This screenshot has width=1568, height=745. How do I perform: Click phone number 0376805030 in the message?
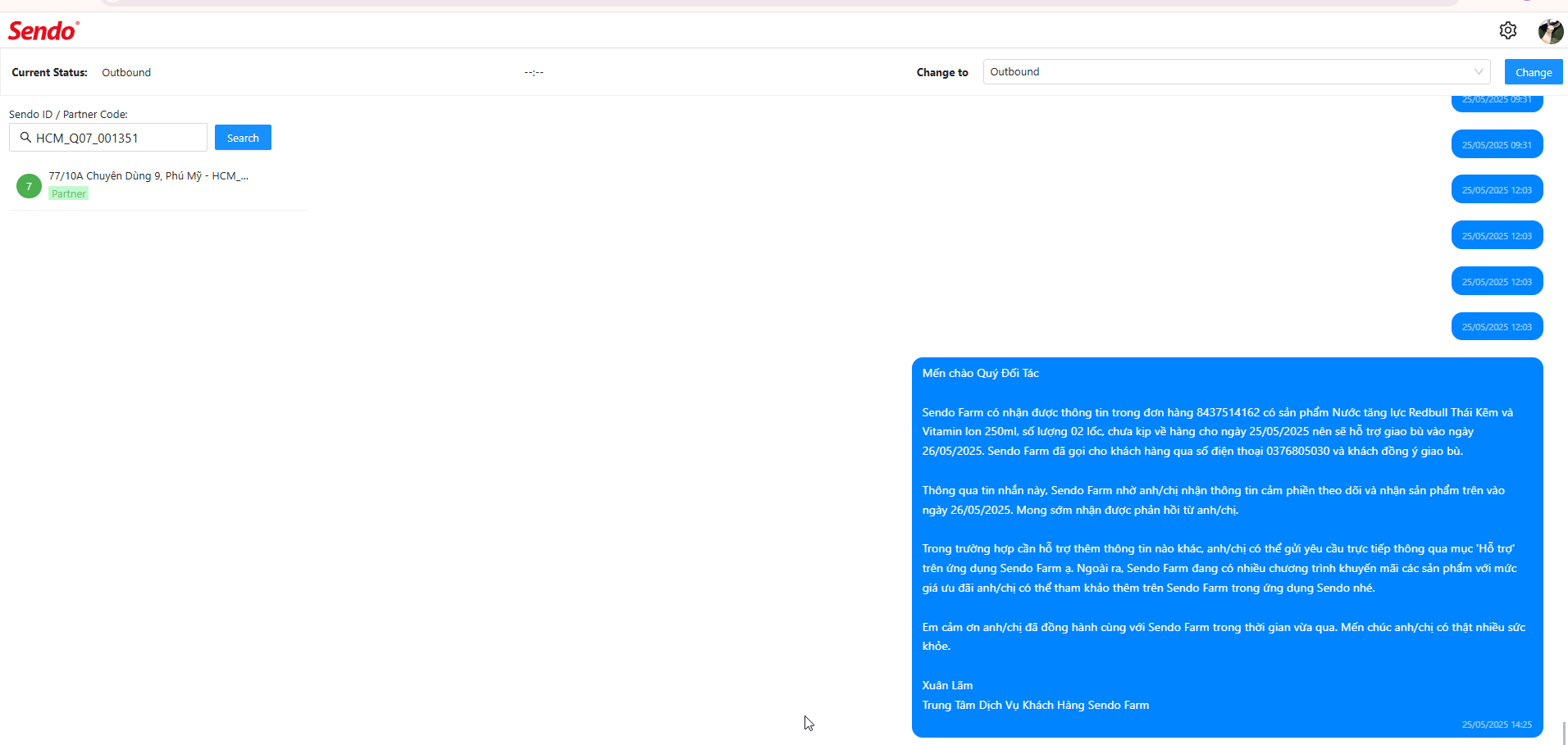tap(1298, 451)
